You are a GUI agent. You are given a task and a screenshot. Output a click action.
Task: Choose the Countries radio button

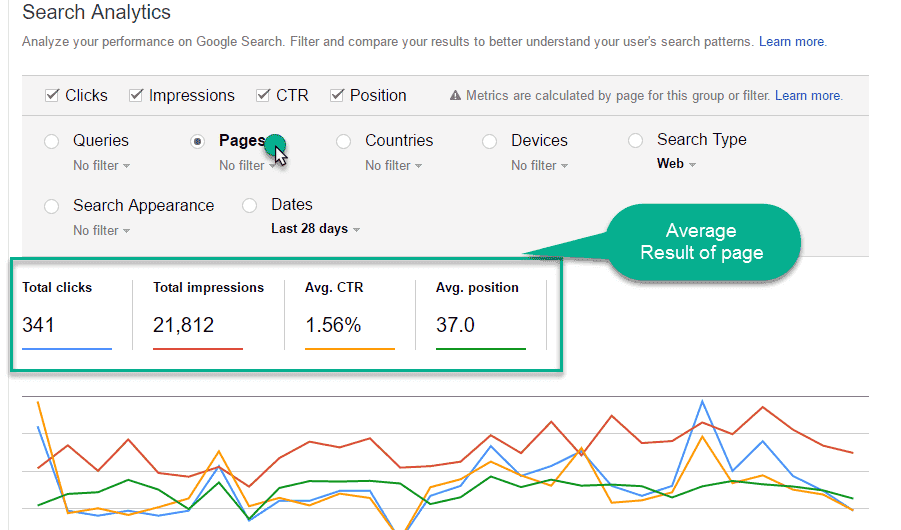[344, 141]
